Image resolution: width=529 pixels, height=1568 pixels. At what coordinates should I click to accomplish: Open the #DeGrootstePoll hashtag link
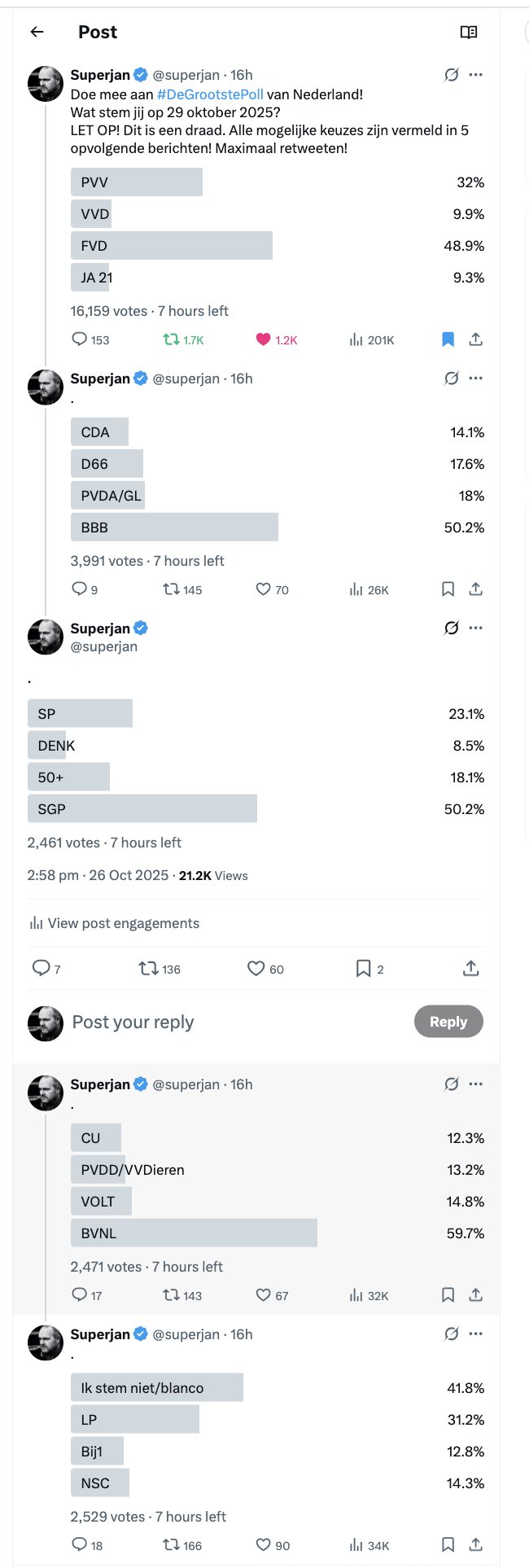click(x=210, y=94)
